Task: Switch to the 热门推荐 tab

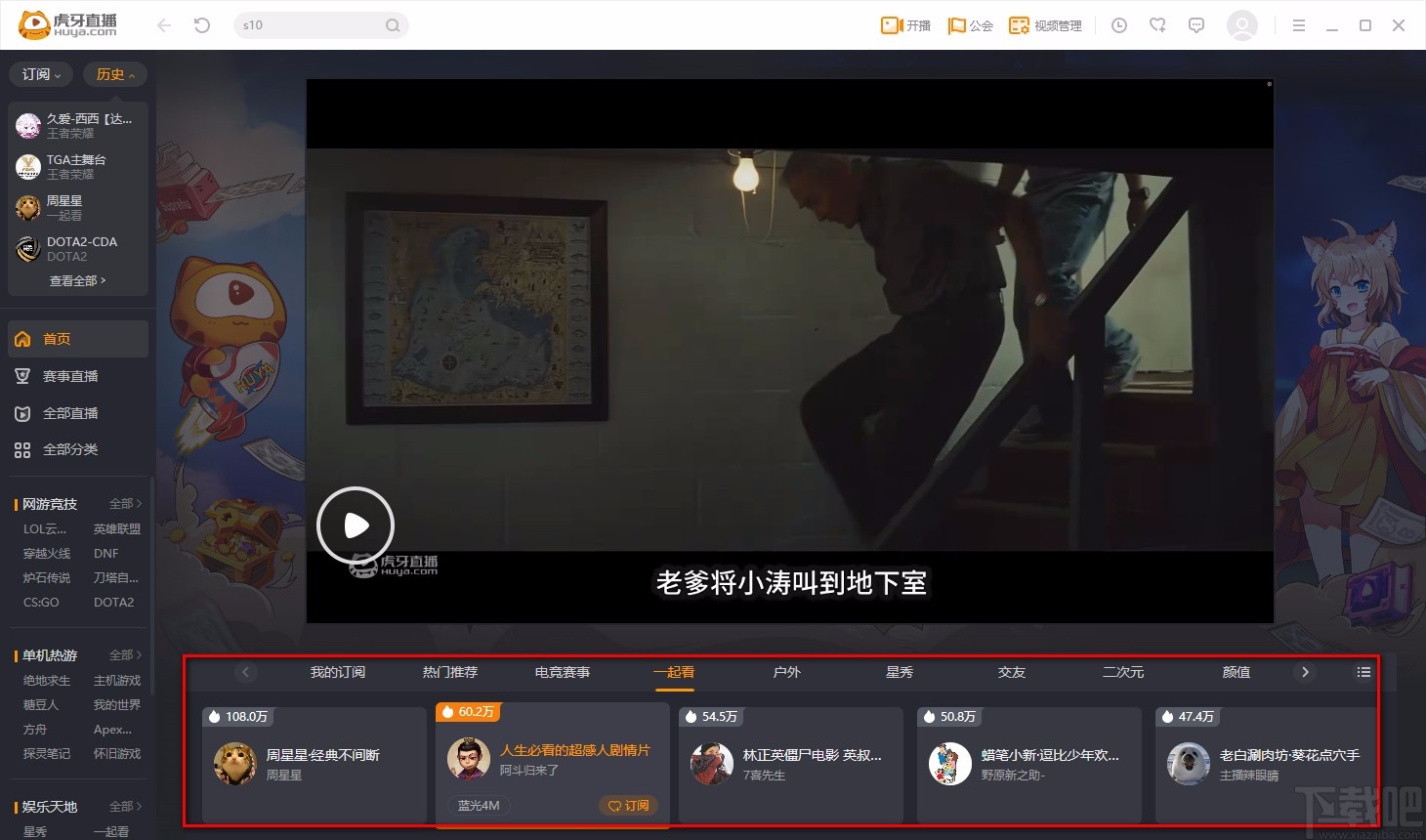Action: [449, 672]
